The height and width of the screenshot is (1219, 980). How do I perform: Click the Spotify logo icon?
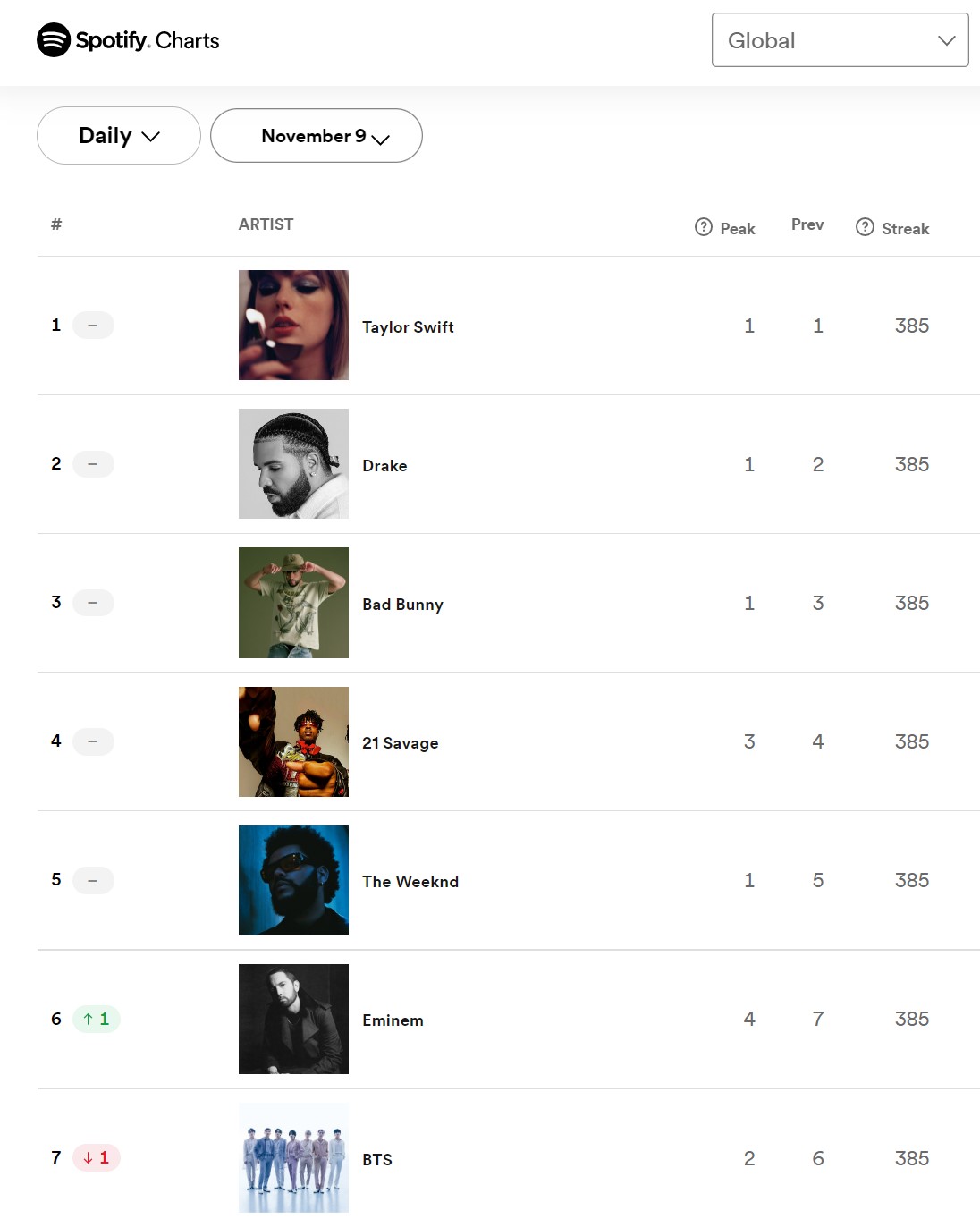pyautogui.click(x=54, y=40)
